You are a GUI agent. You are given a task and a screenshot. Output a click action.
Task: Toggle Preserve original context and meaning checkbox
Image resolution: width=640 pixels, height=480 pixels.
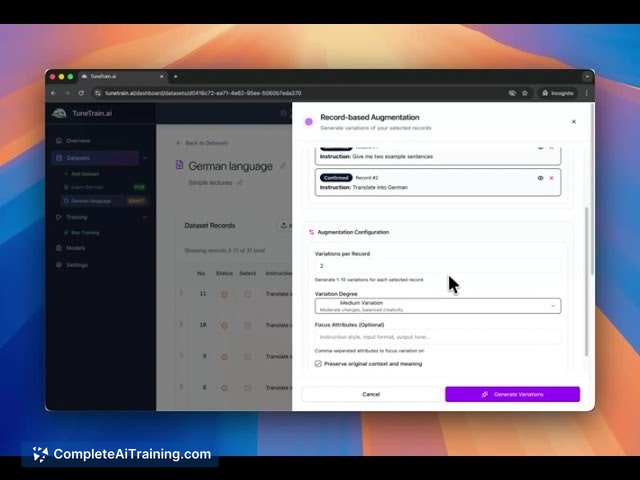(x=318, y=364)
